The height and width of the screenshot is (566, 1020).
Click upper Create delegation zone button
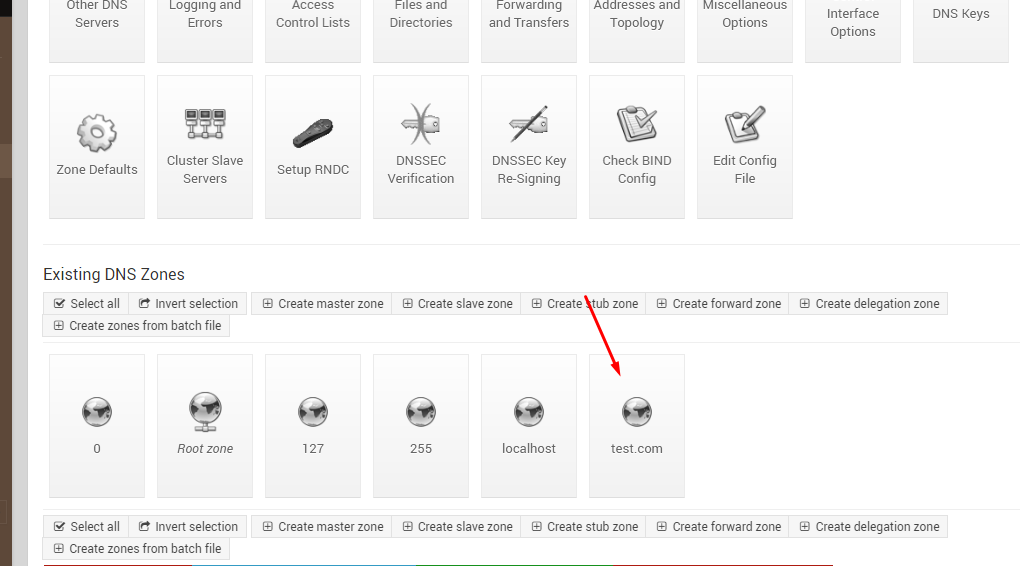tap(869, 304)
